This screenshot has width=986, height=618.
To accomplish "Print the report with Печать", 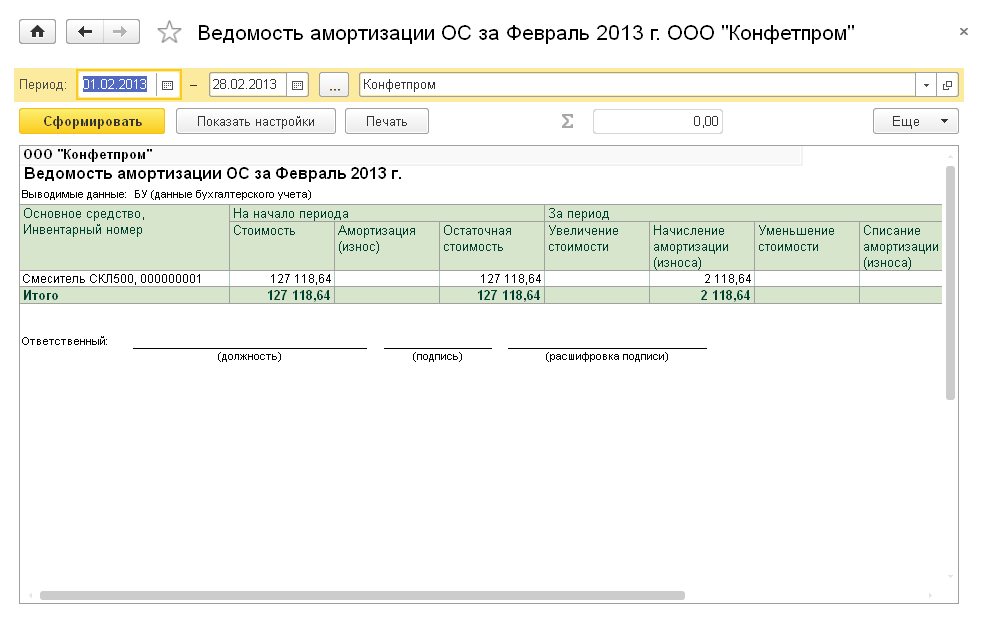I will click(387, 121).
